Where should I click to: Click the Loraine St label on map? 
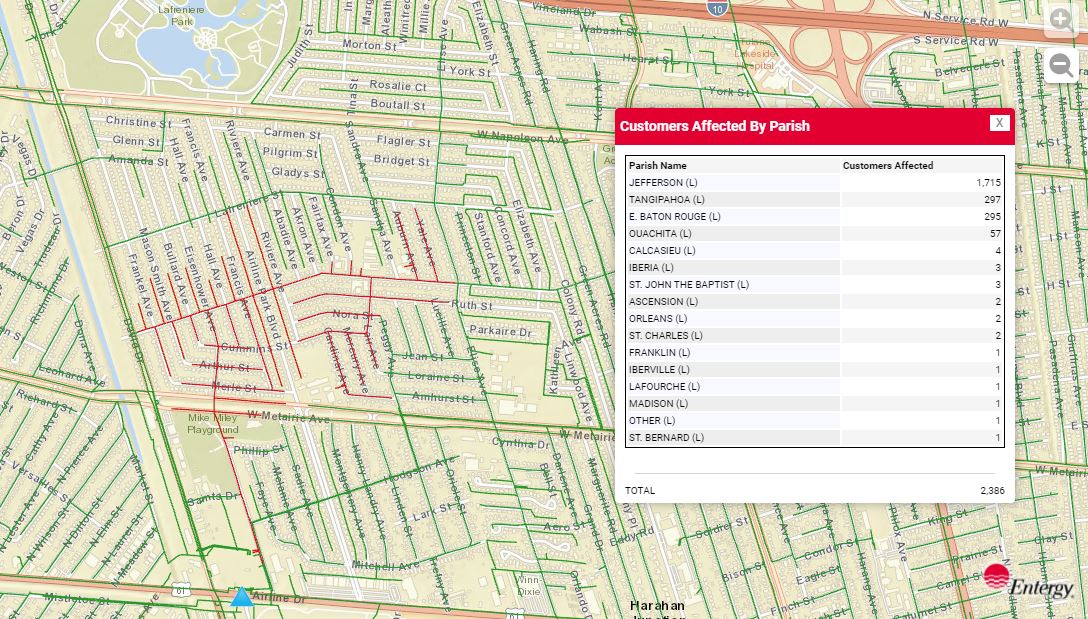coord(436,377)
